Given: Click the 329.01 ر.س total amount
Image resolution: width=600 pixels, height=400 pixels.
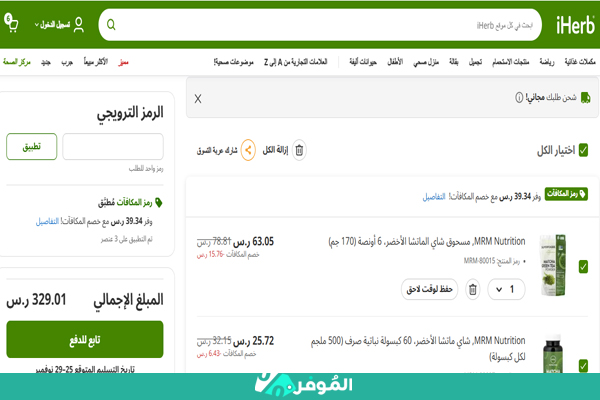Looking at the screenshot, I should 36,299.
